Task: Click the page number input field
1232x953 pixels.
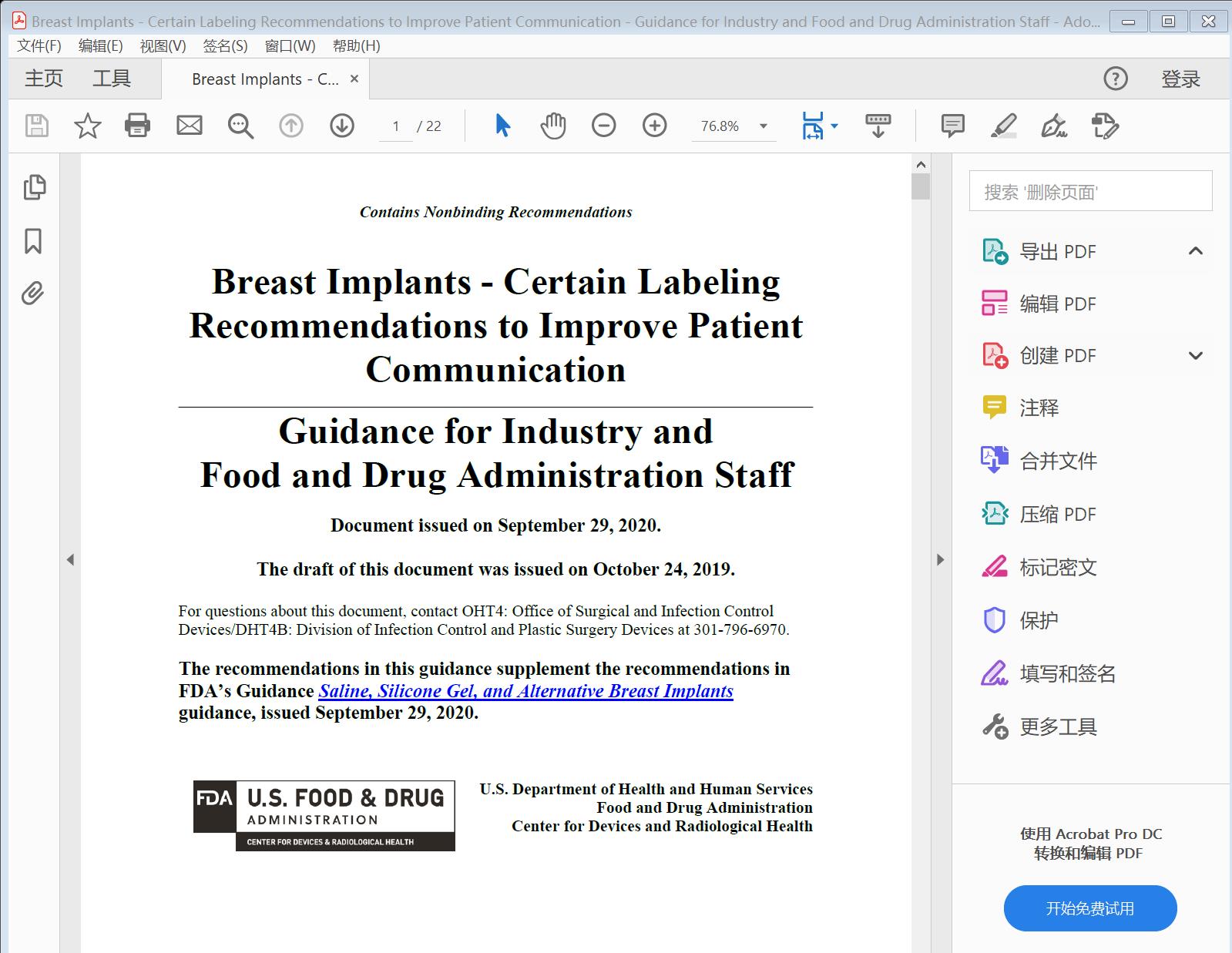Action: click(396, 126)
